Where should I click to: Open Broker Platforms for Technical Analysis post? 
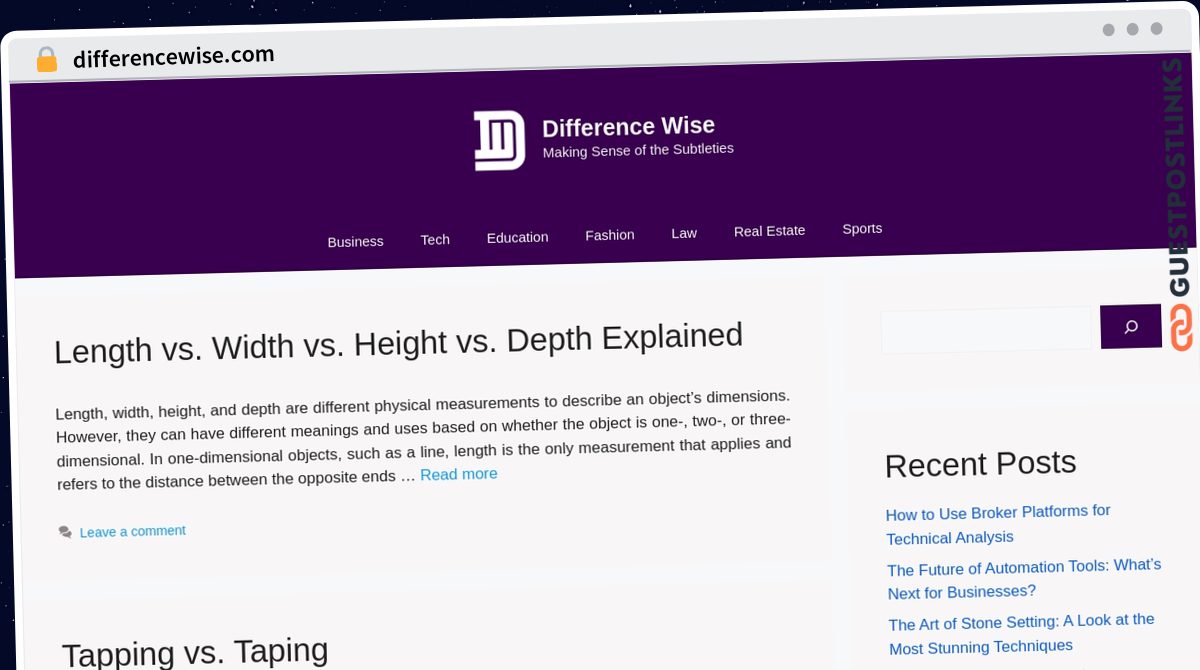pyautogui.click(x=997, y=524)
